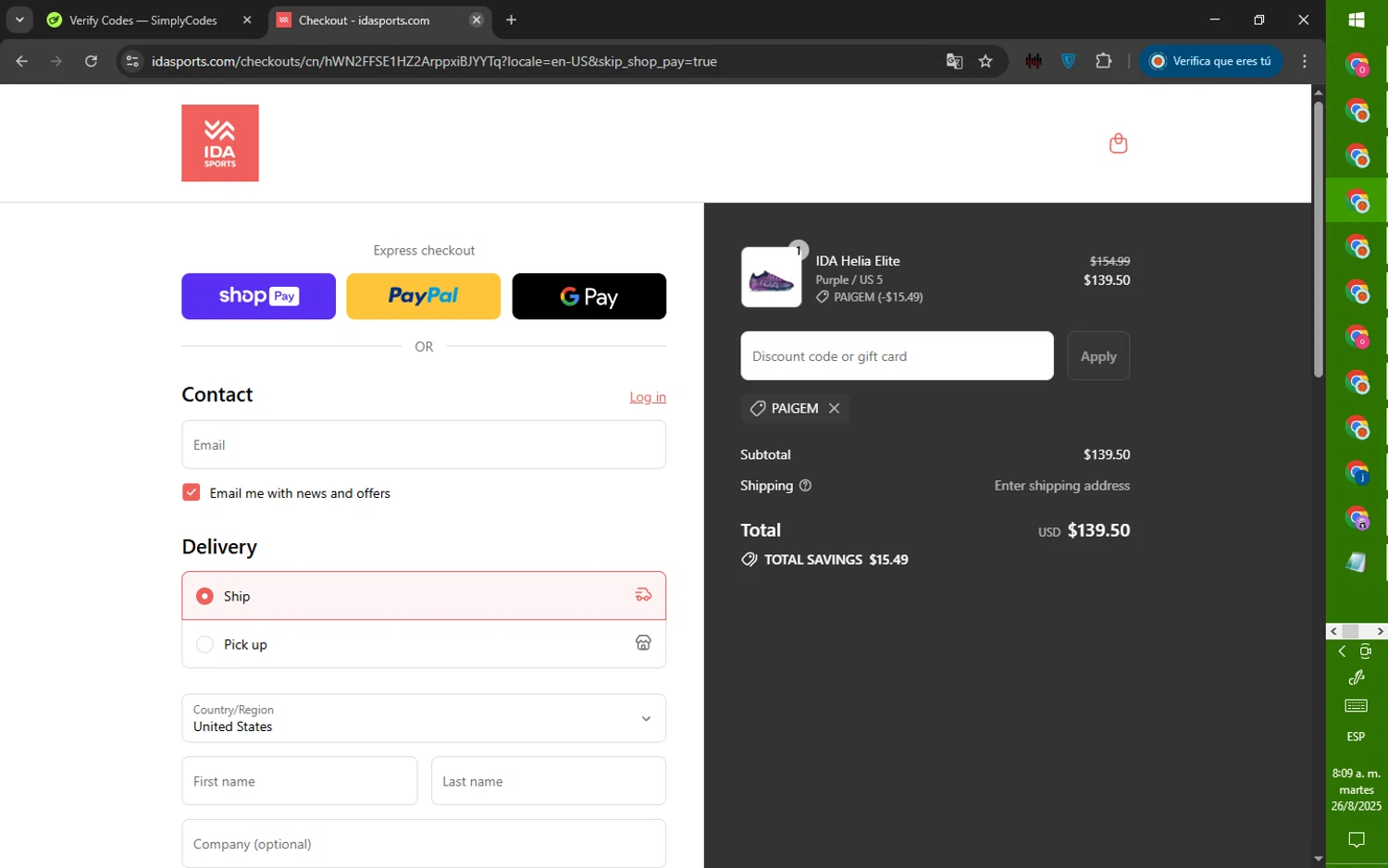Click the Email input field
The height and width of the screenshot is (868, 1388).
point(424,445)
